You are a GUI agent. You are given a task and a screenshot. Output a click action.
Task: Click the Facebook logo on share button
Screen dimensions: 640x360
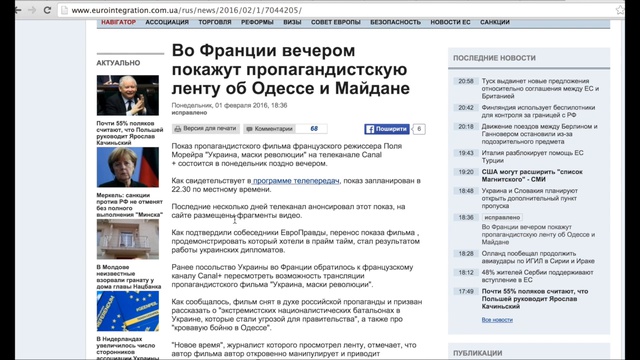[x=370, y=129]
